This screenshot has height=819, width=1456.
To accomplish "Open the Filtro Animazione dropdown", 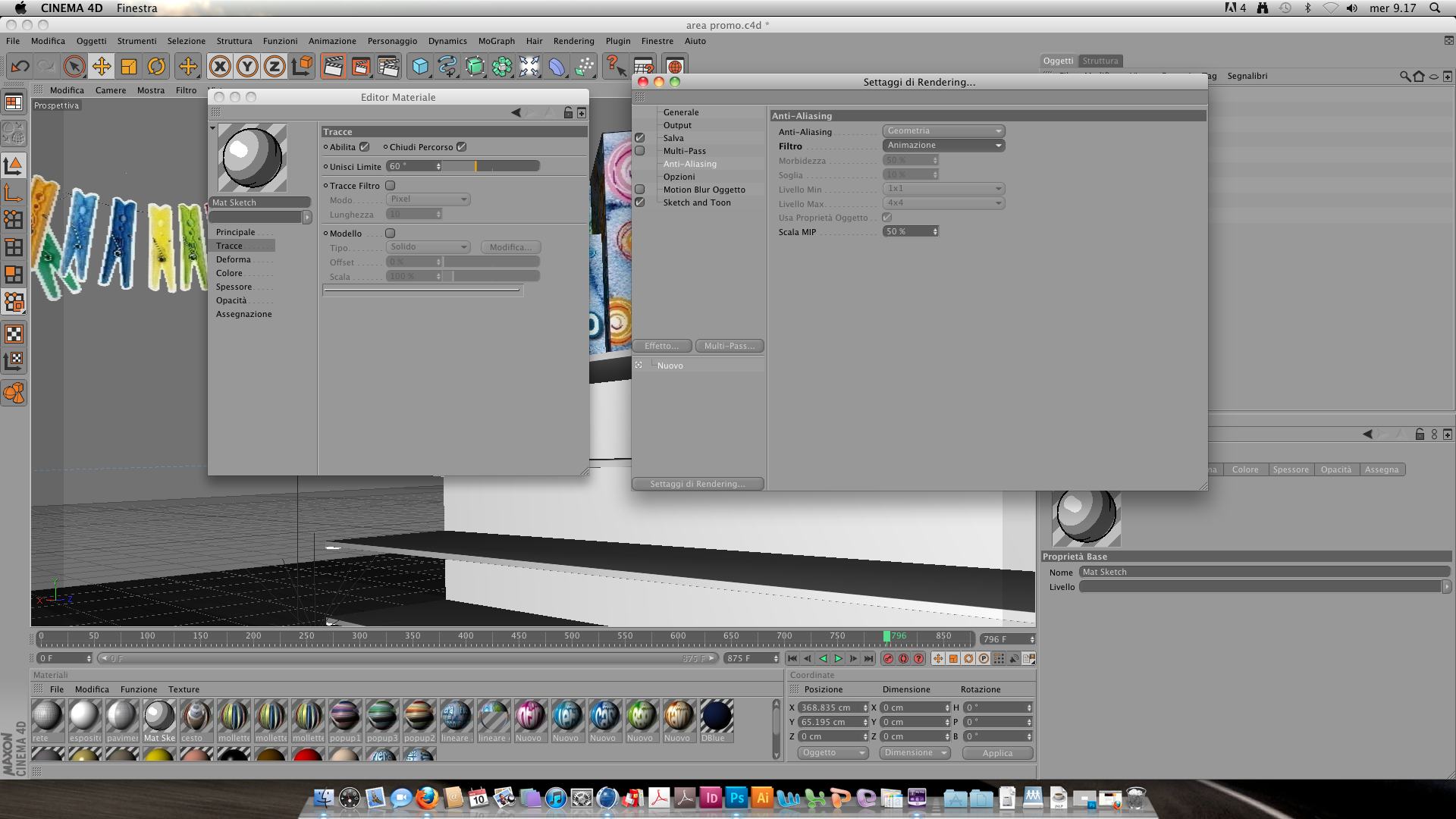I will (943, 146).
